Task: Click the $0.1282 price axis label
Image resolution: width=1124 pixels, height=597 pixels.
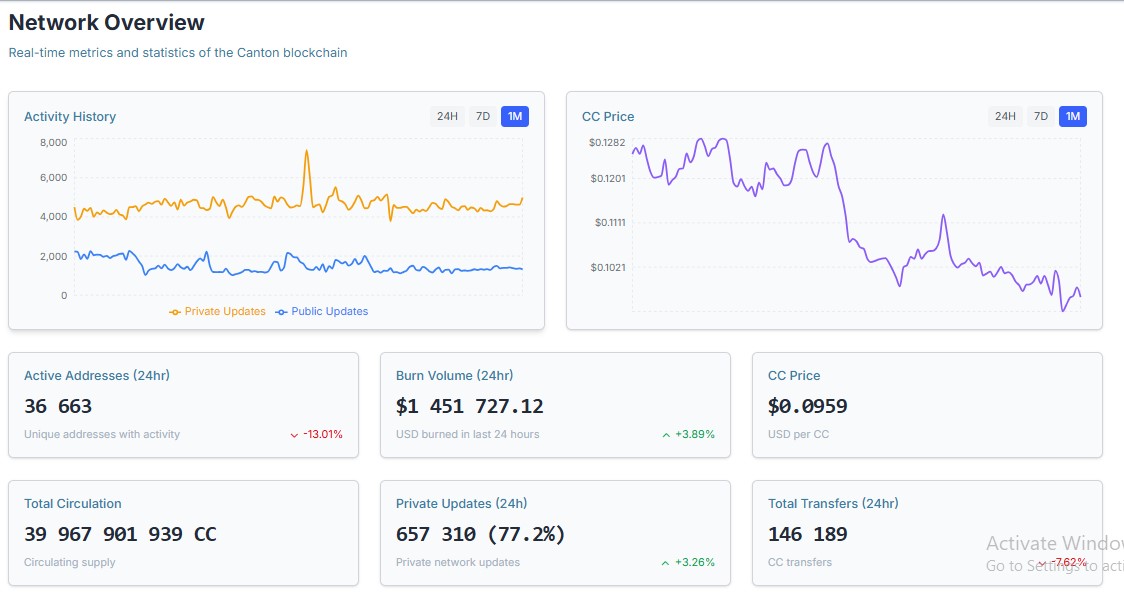Action: click(607, 143)
